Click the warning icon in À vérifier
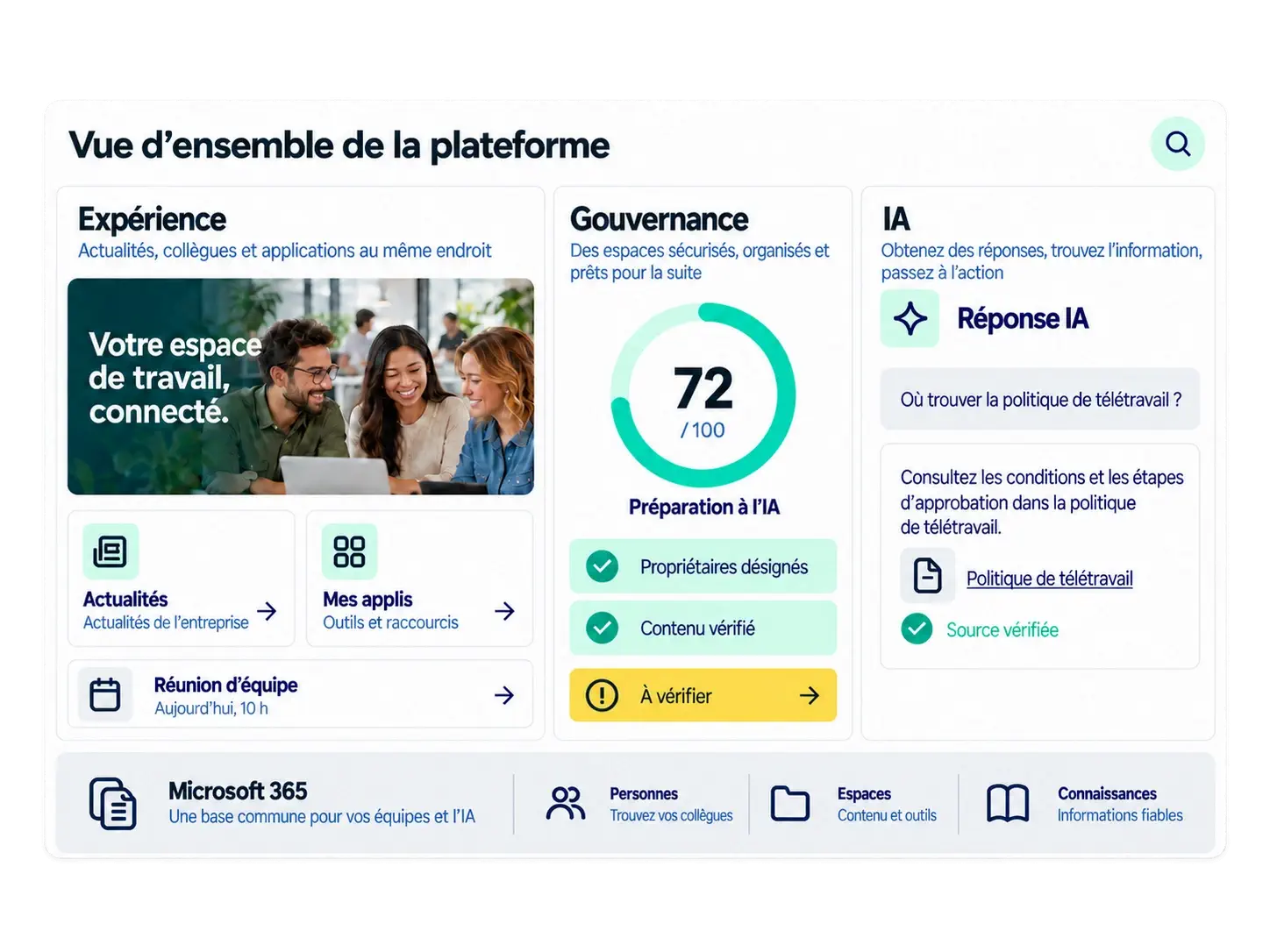The height and width of the screenshot is (952, 1270). (602, 695)
